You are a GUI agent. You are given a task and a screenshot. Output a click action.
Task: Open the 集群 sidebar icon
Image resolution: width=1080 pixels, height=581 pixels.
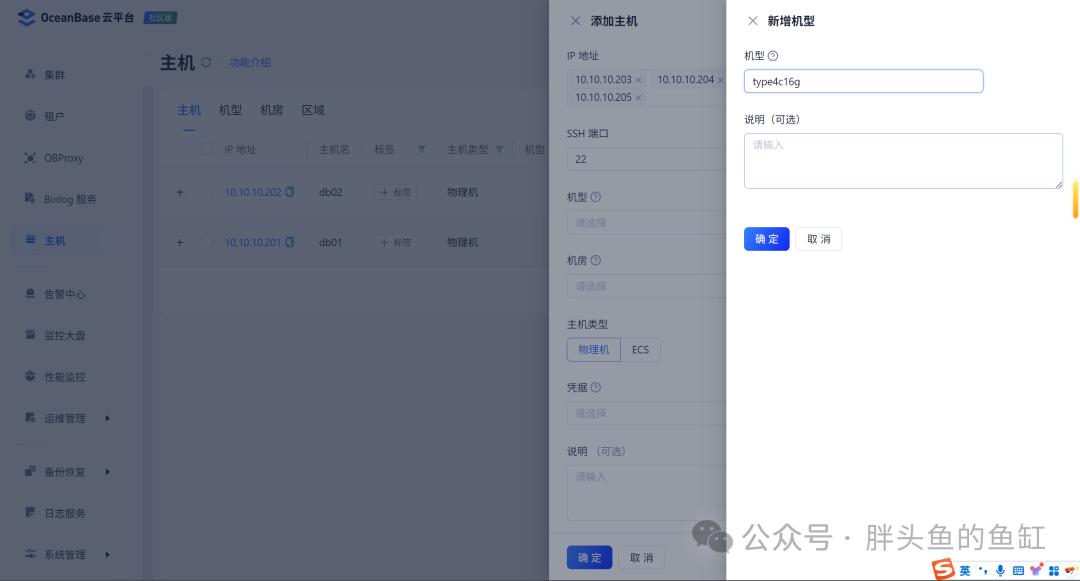(30, 74)
